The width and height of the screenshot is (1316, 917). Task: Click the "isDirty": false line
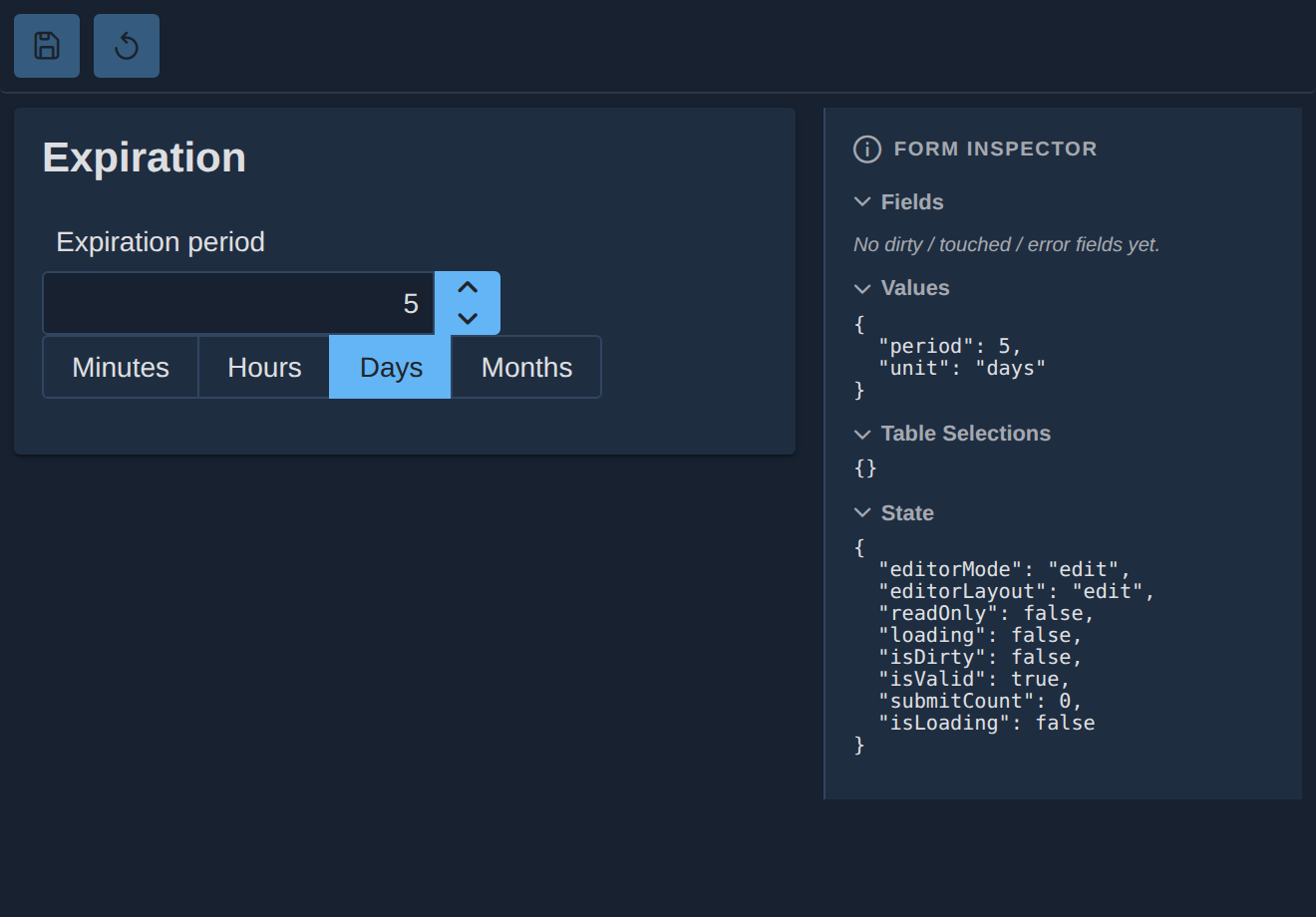(980, 657)
